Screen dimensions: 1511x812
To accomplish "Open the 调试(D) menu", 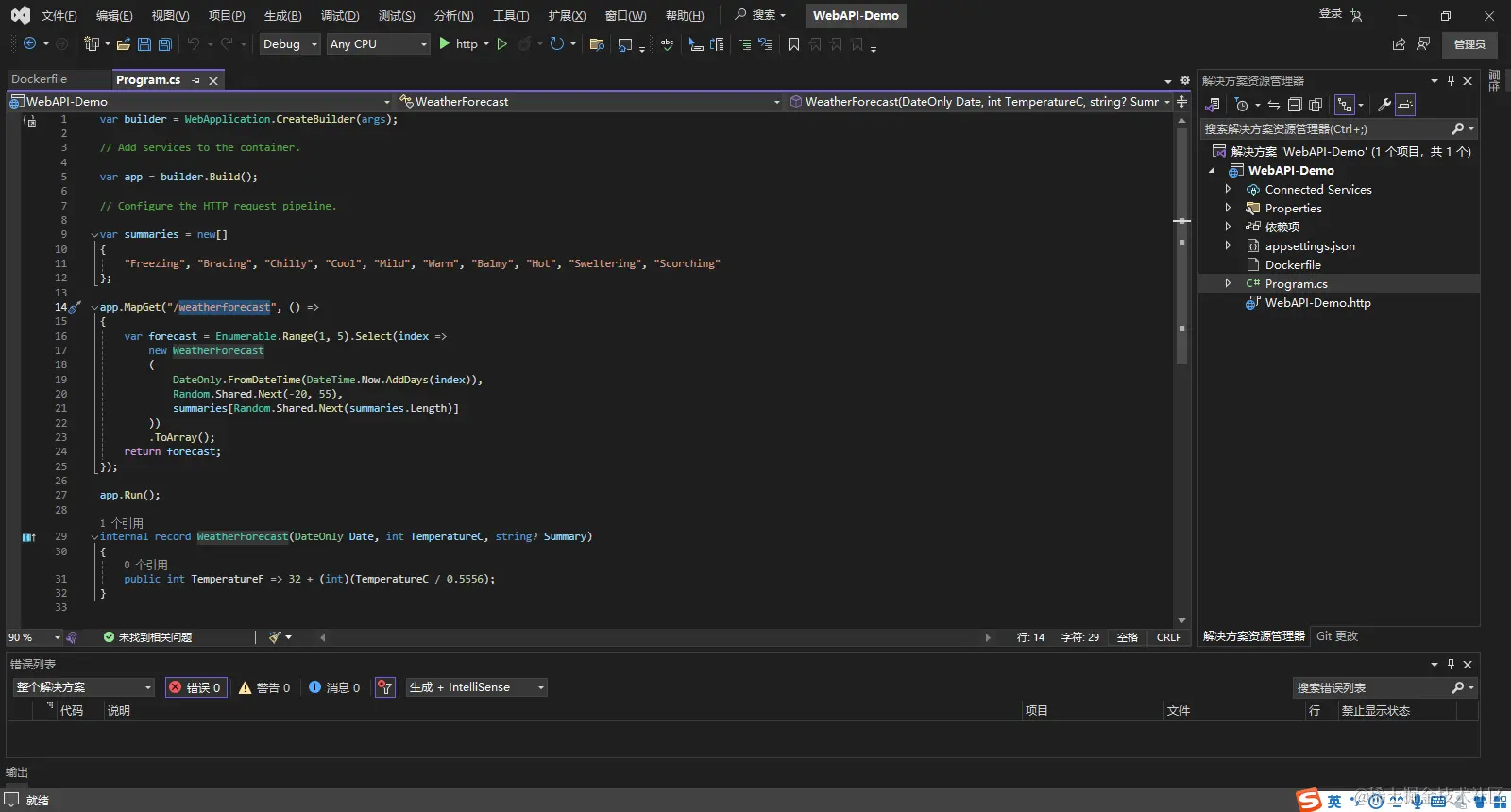I will tap(340, 16).
